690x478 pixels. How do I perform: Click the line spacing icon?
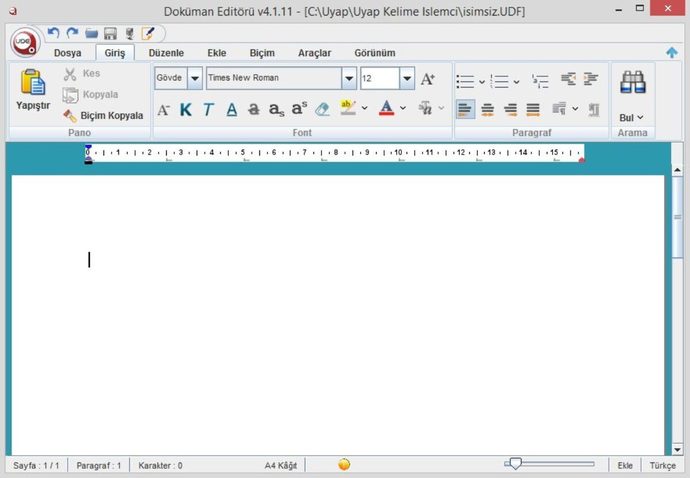(x=559, y=108)
